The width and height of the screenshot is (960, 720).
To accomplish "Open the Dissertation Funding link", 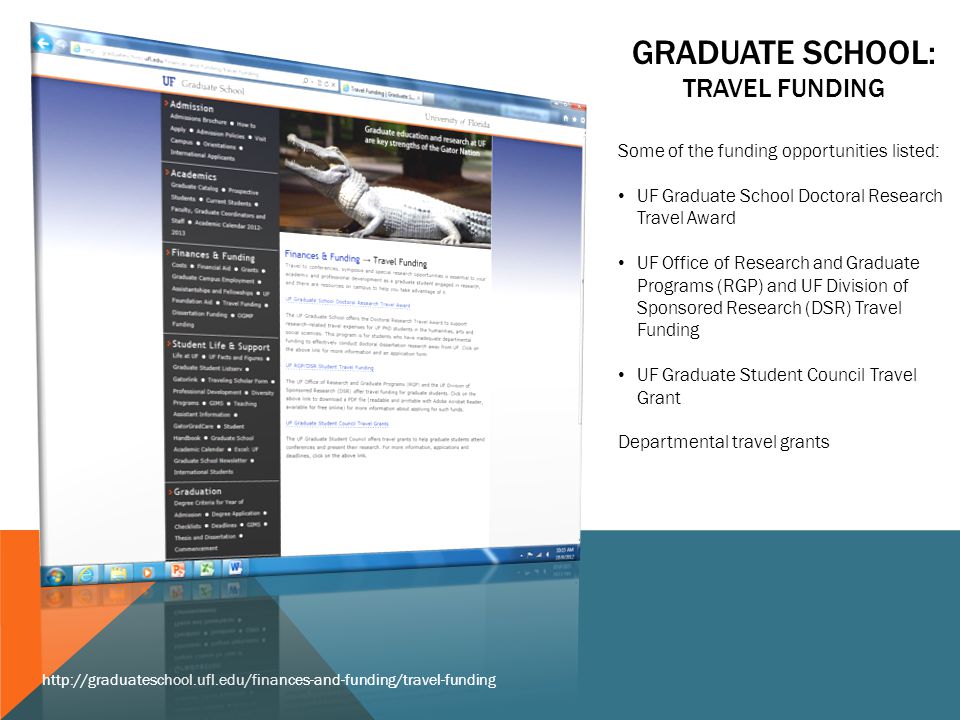I will [x=200, y=313].
